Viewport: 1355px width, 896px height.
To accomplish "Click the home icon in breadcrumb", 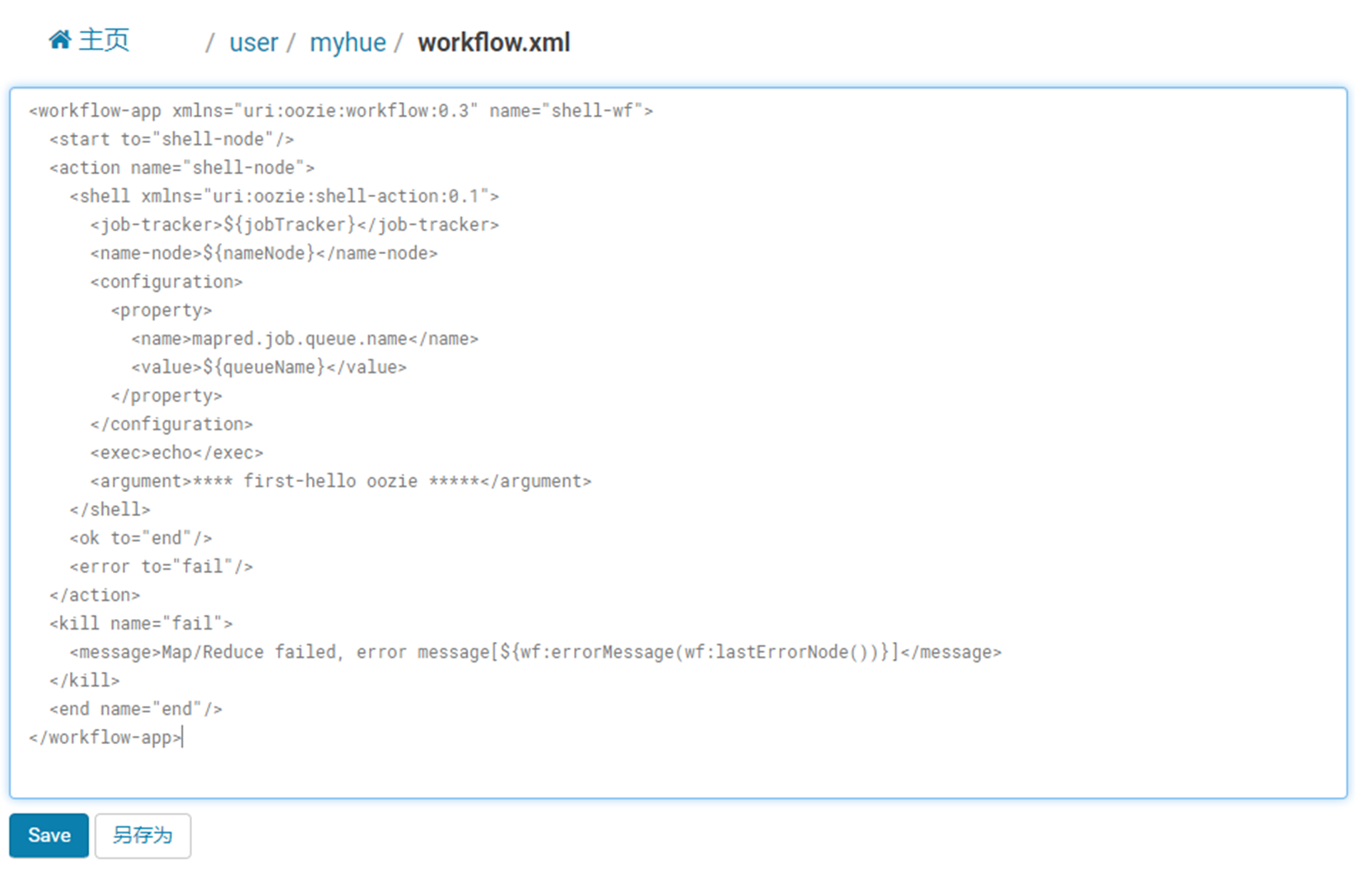I will 60,39.
